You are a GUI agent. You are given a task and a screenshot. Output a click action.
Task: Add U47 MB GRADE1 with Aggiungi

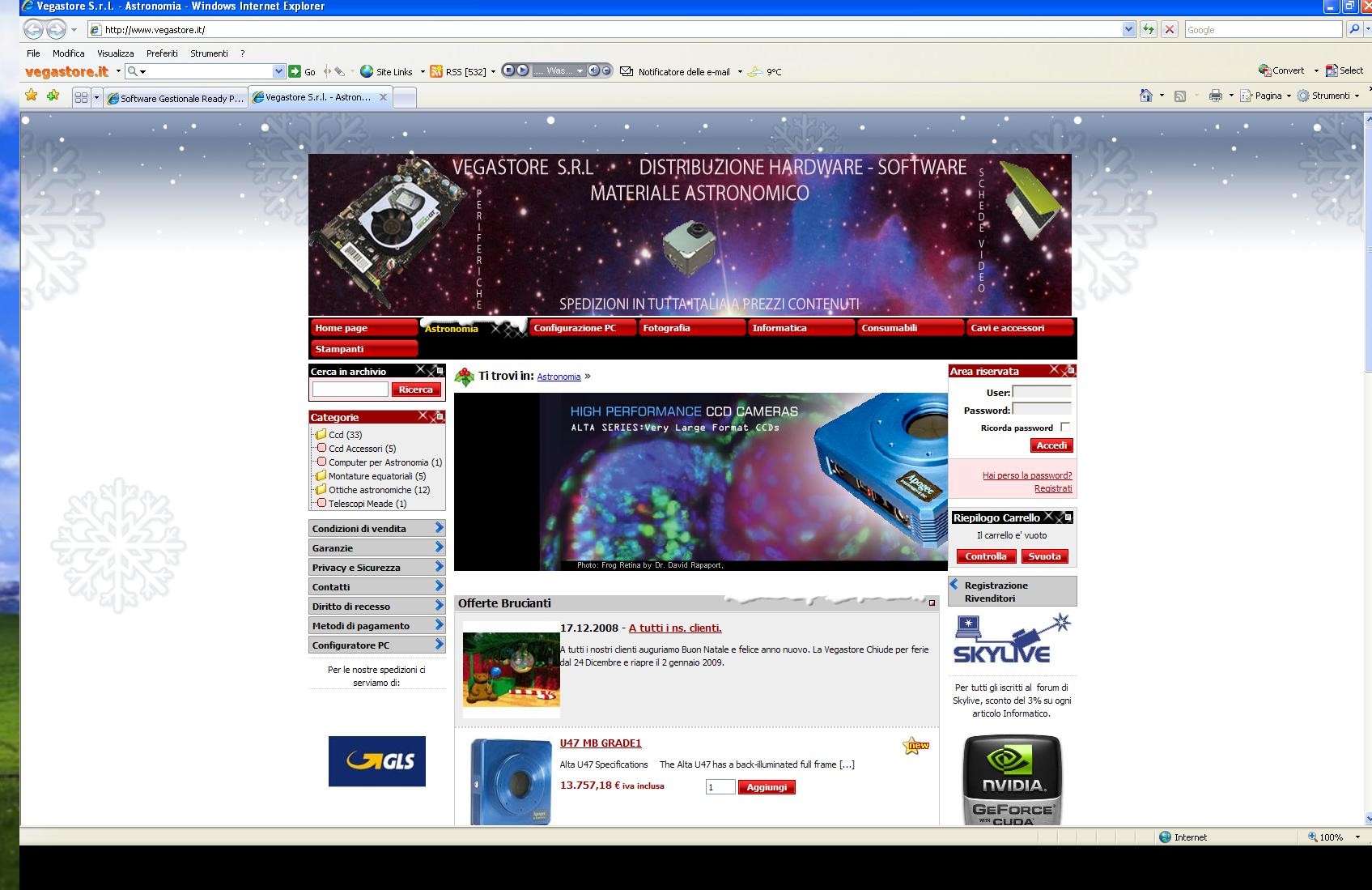767,787
